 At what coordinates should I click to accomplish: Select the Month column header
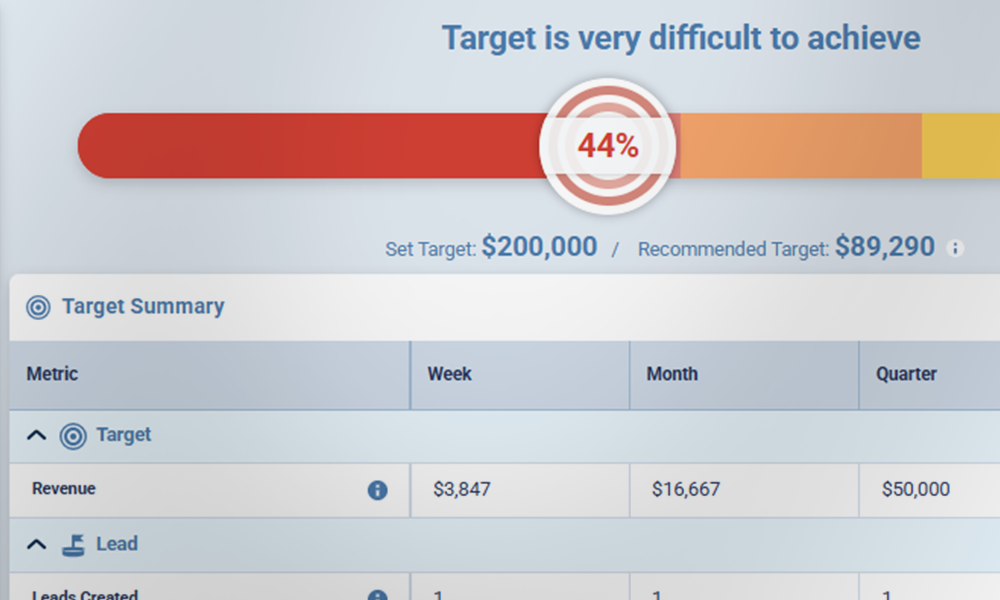[x=672, y=374]
